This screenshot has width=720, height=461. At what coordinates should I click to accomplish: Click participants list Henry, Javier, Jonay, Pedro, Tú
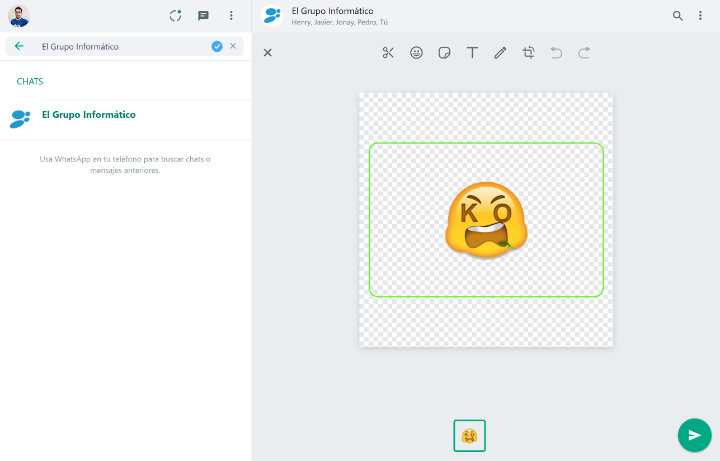tap(339, 22)
